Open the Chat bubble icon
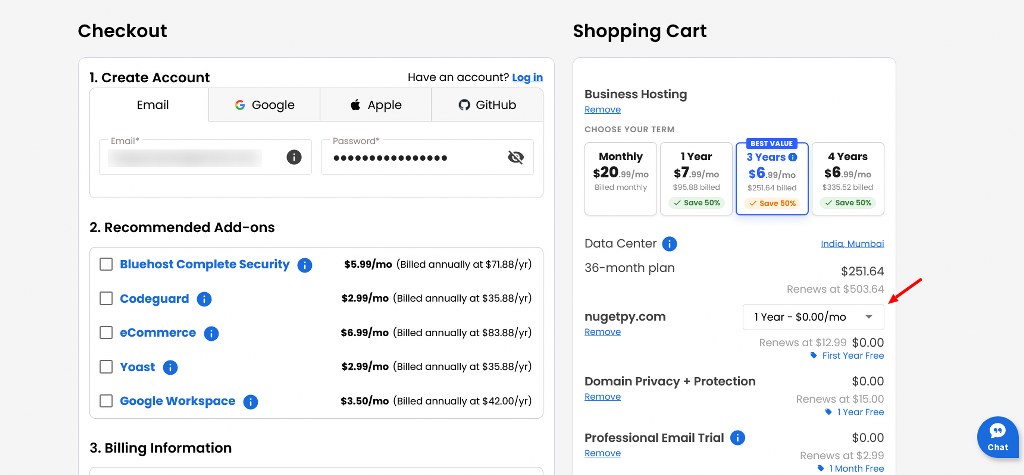The width and height of the screenshot is (1024, 475). [x=997, y=437]
